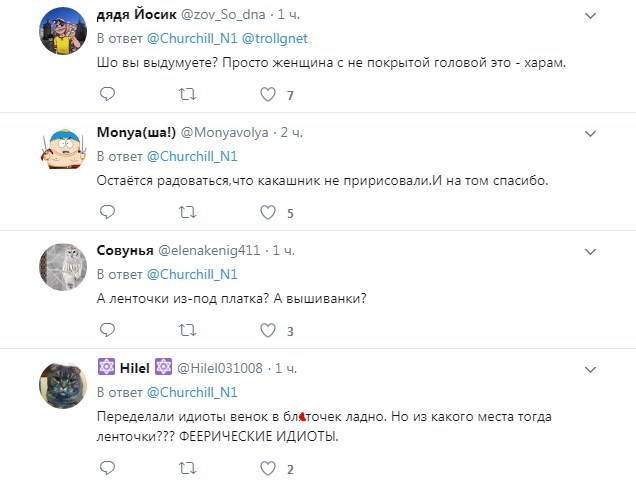636x484 pixels.
Task: Like the Hilel tweet
Action: click(267, 468)
